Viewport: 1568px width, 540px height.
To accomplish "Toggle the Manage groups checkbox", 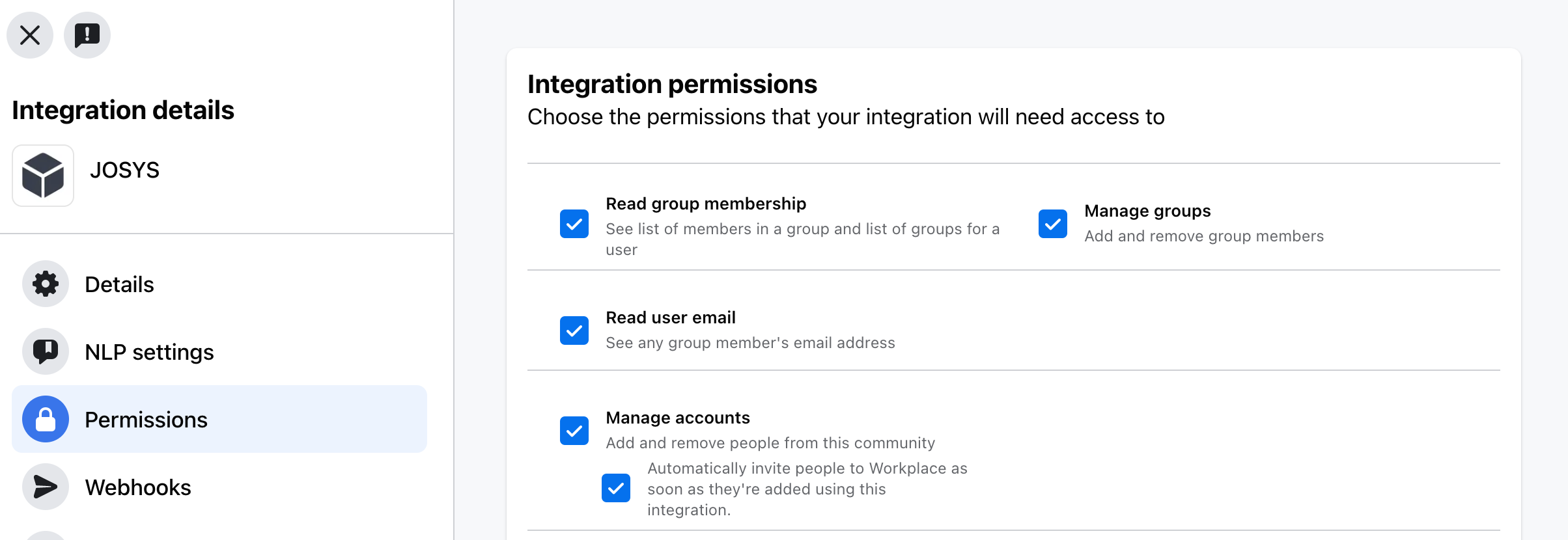I will pyautogui.click(x=1053, y=224).
